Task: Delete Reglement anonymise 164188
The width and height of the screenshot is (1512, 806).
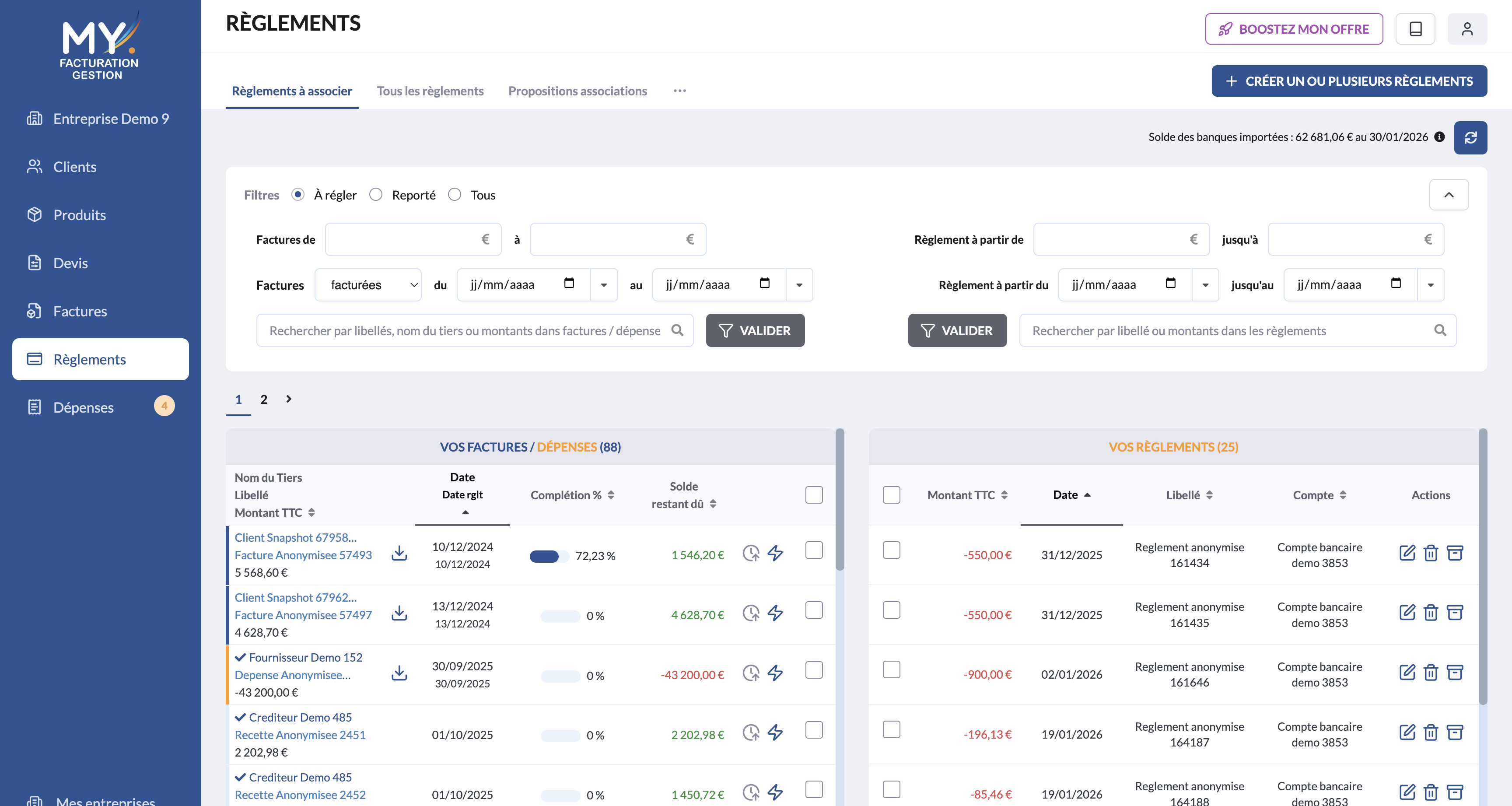Action: pos(1431,792)
